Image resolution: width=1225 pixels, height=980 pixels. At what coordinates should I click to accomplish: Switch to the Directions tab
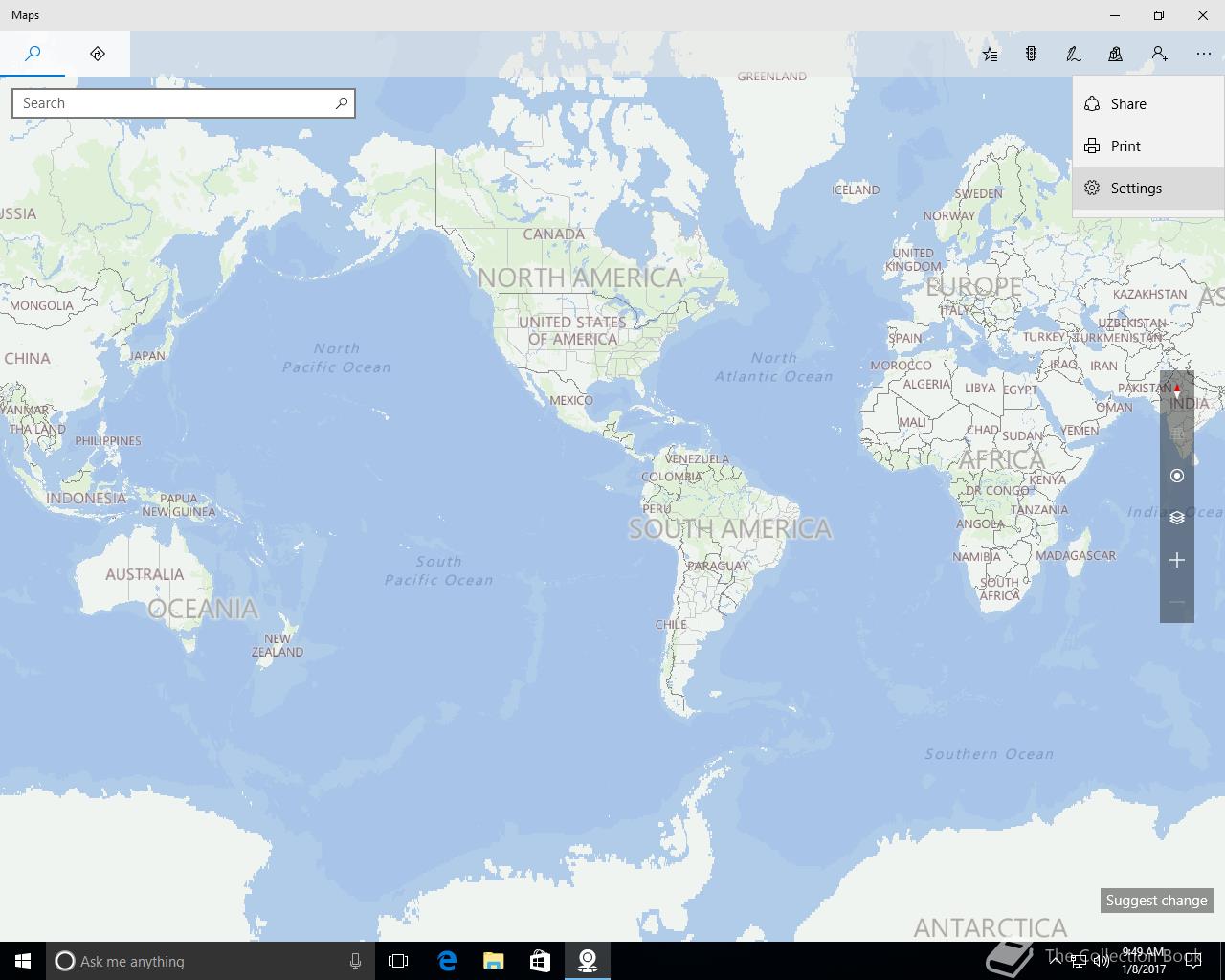(98, 54)
